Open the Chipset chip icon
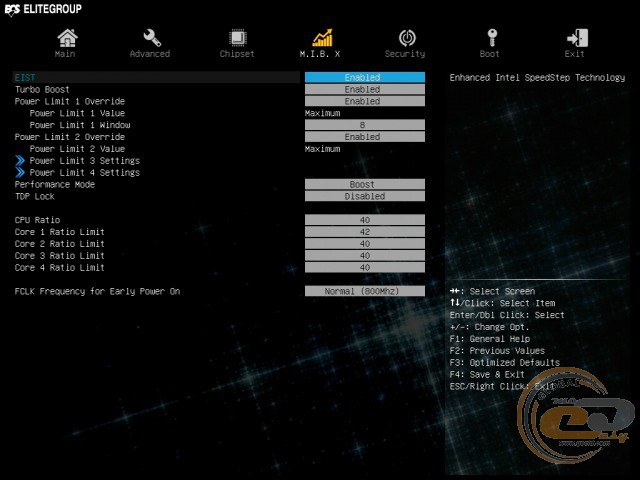This screenshot has height=480, width=640. pos(237,38)
